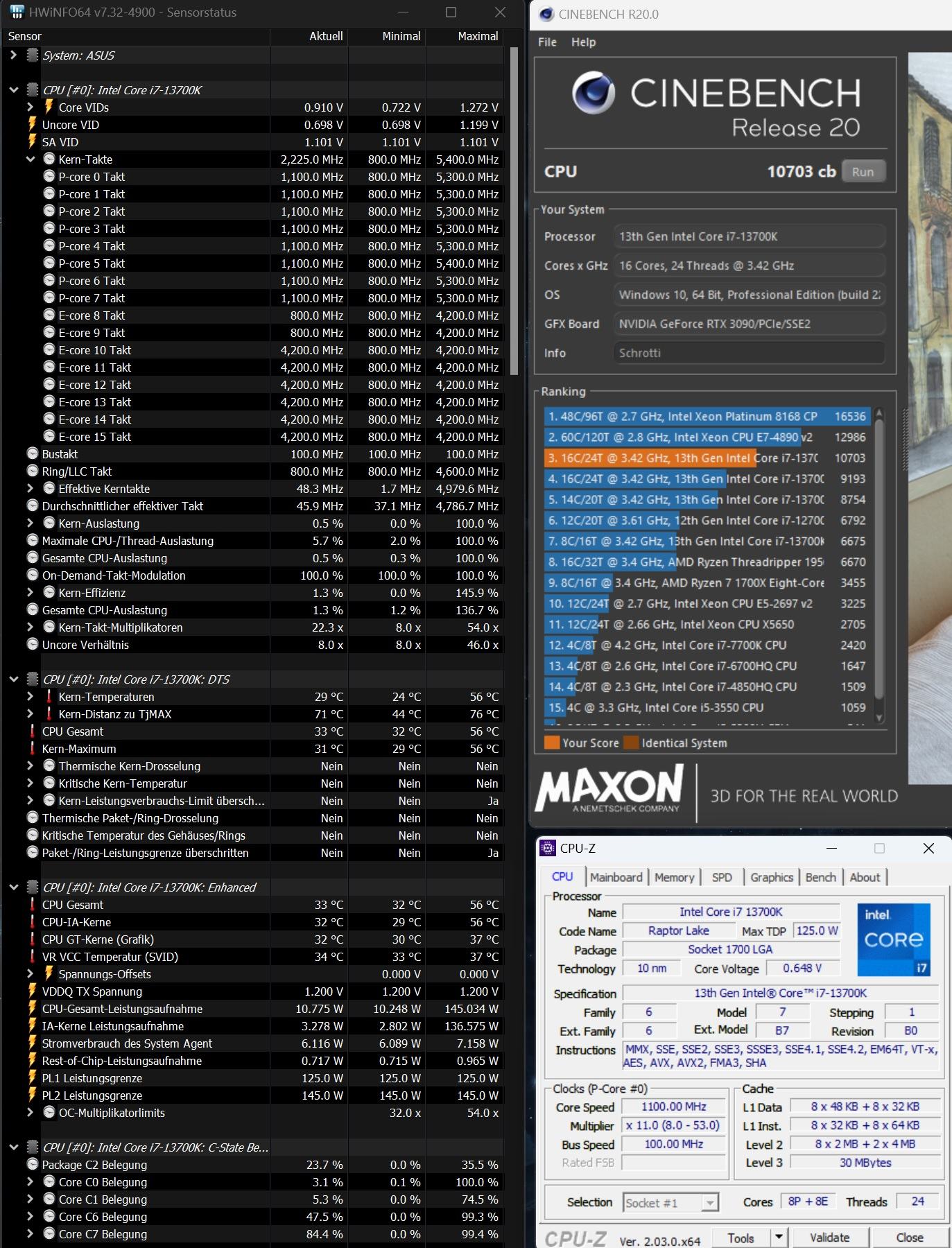Screen dimensions: 952x1248
Task: Click the Package C2 Belegung icon
Action: click(x=33, y=1164)
